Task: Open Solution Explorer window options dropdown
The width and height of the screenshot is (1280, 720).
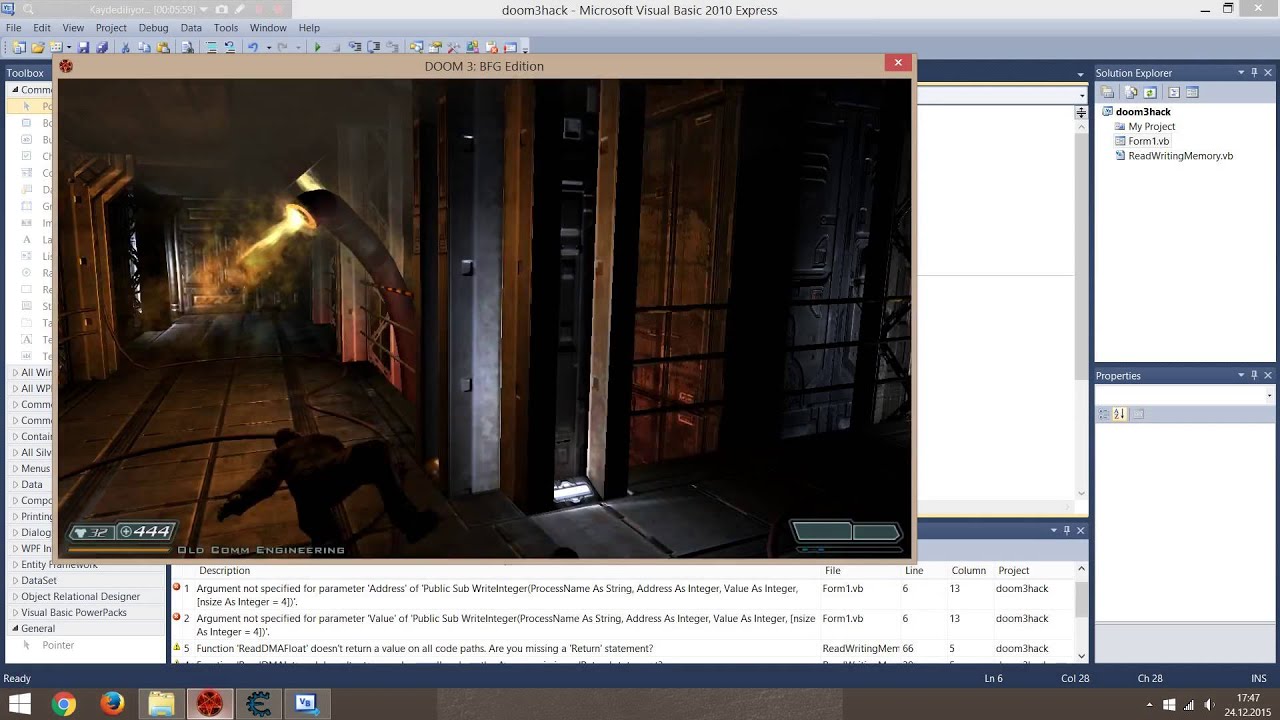Action: pos(1241,72)
